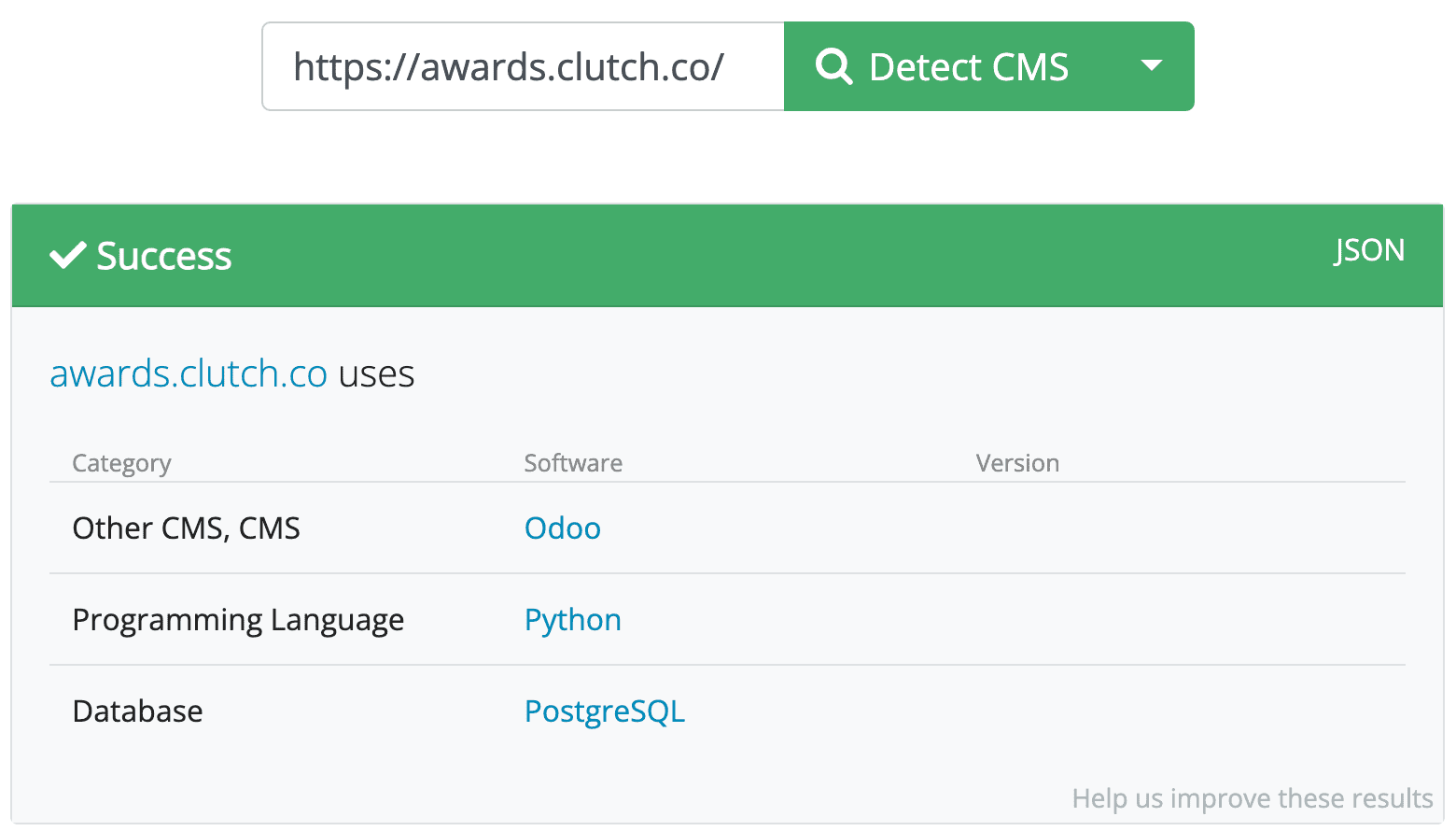Open the dropdown arrow beside Detect CMS

point(1152,66)
